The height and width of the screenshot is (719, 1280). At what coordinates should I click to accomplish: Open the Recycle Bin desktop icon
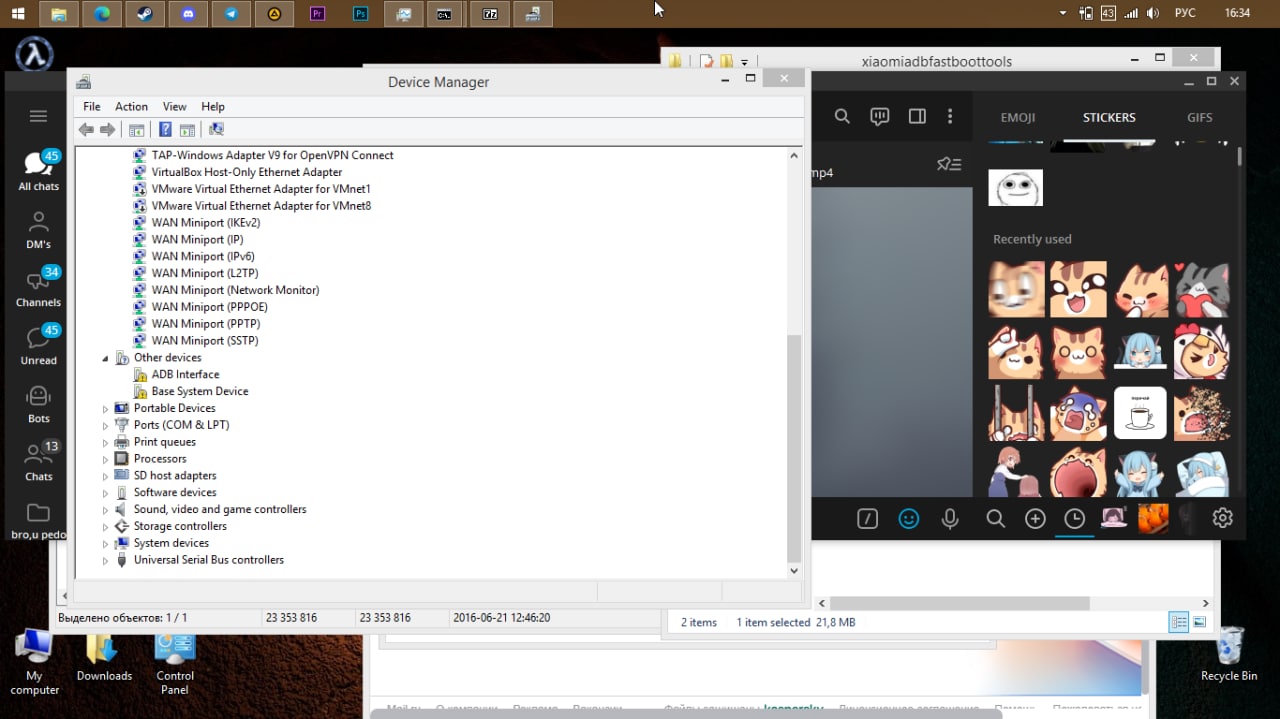pos(1229,655)
